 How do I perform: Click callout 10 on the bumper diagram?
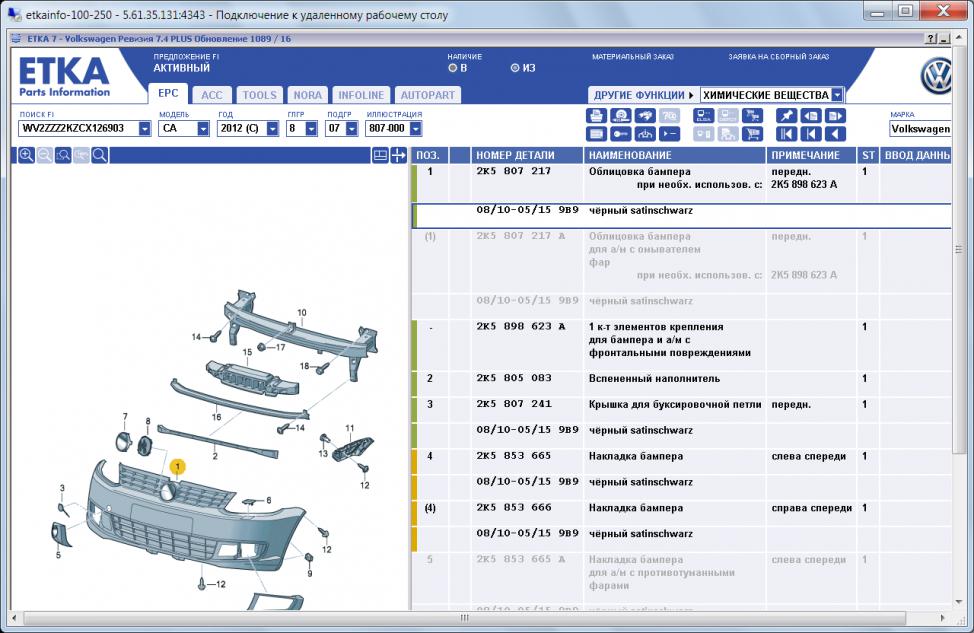(x=302, y=312)
